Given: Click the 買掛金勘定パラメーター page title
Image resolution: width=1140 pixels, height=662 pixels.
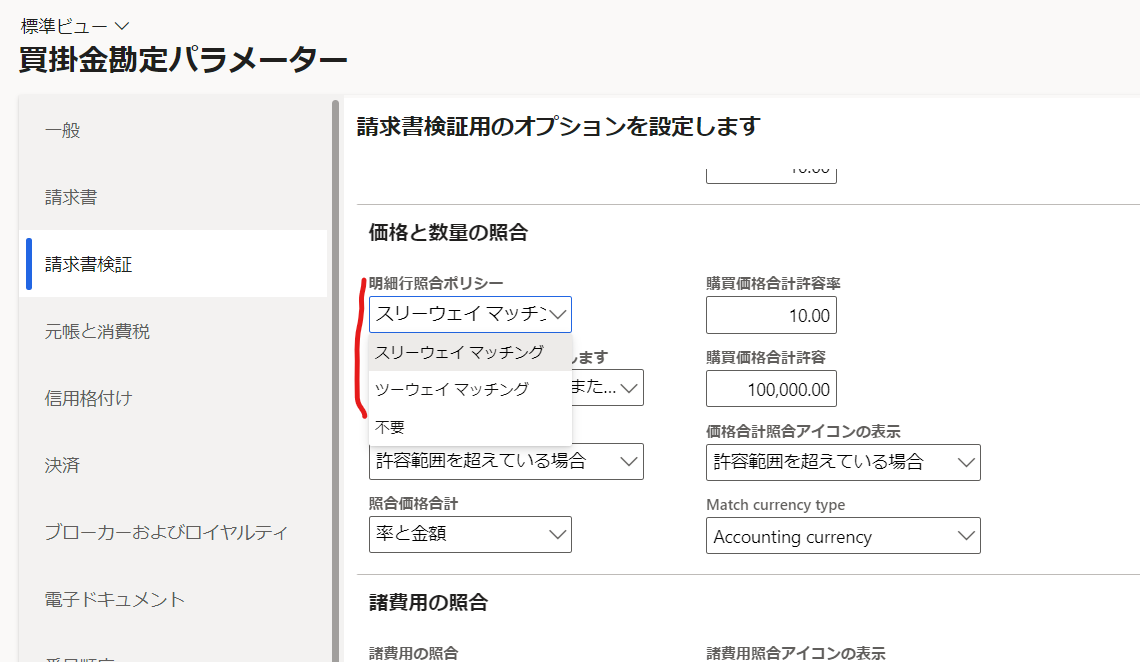Looking at the screenshot, I should (183, 60).
